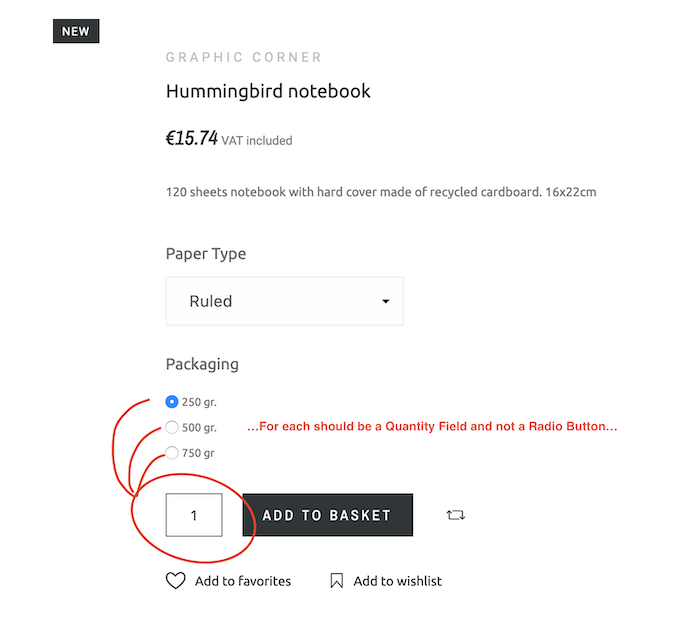Focus the quantity input field

click(194, 516)
